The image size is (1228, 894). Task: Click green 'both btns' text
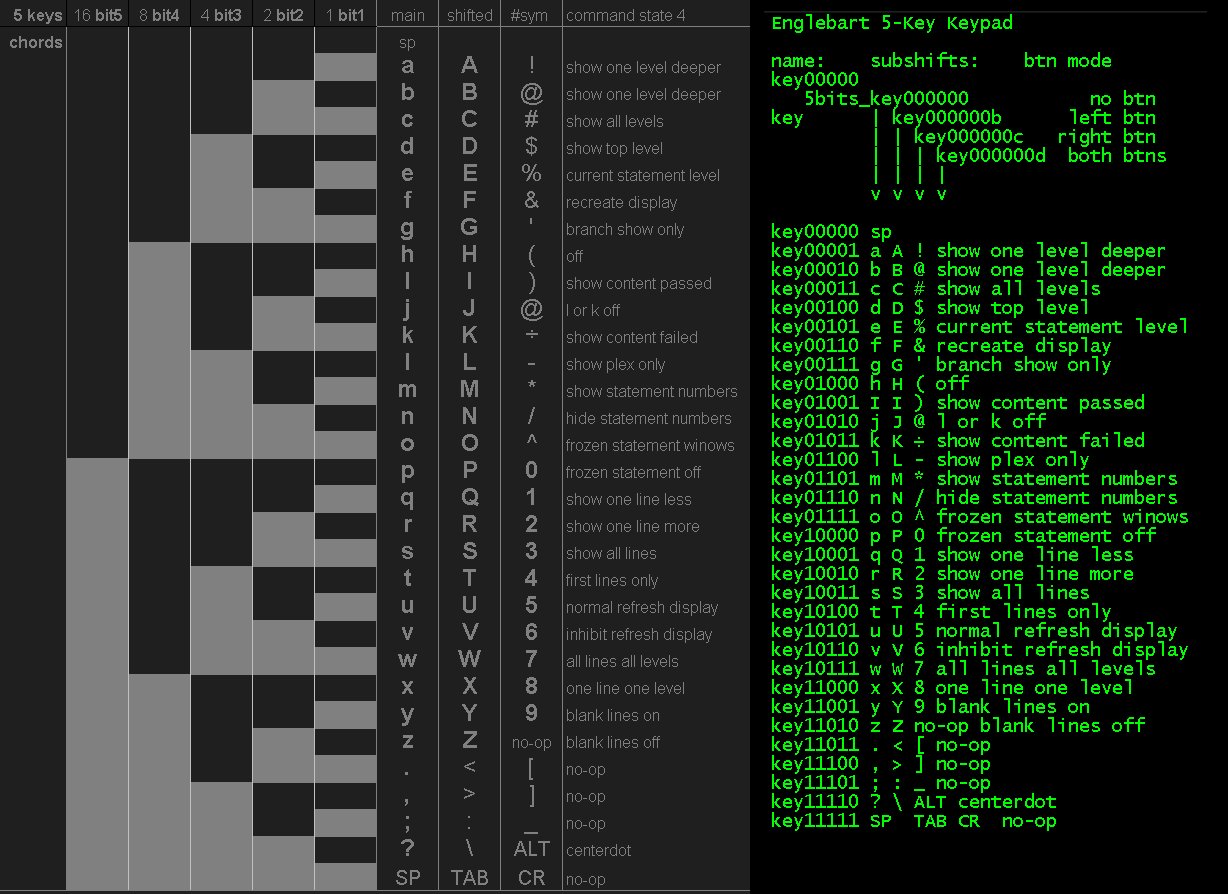(x=1117, y=156)
